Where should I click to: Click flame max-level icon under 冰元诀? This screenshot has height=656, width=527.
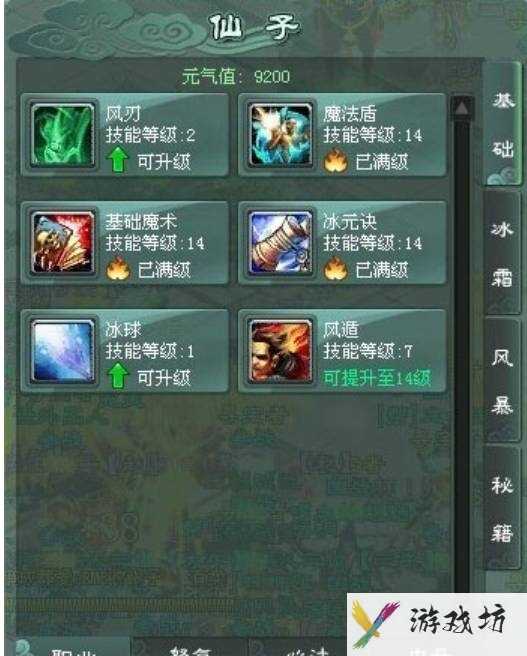tap(335, 269)
